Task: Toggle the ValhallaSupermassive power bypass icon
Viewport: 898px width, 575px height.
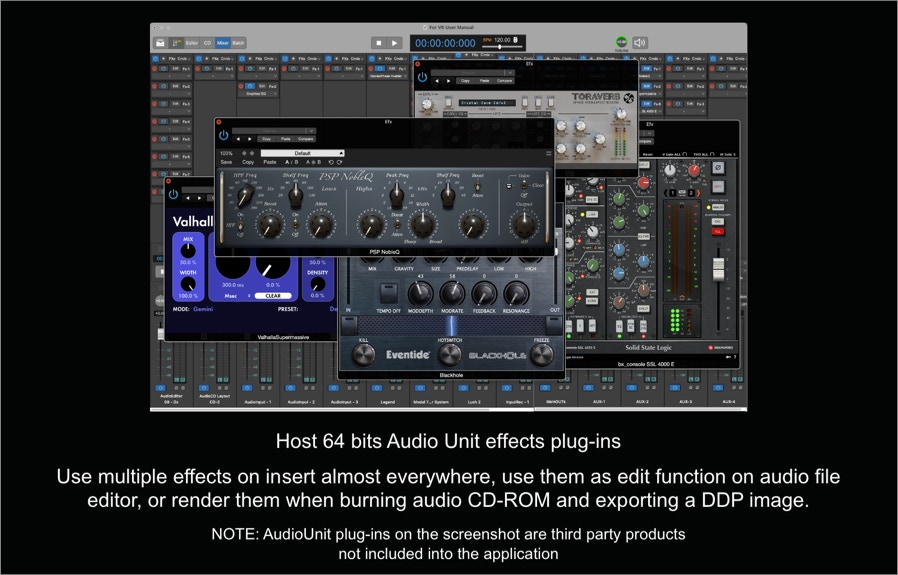Action: 173,194
